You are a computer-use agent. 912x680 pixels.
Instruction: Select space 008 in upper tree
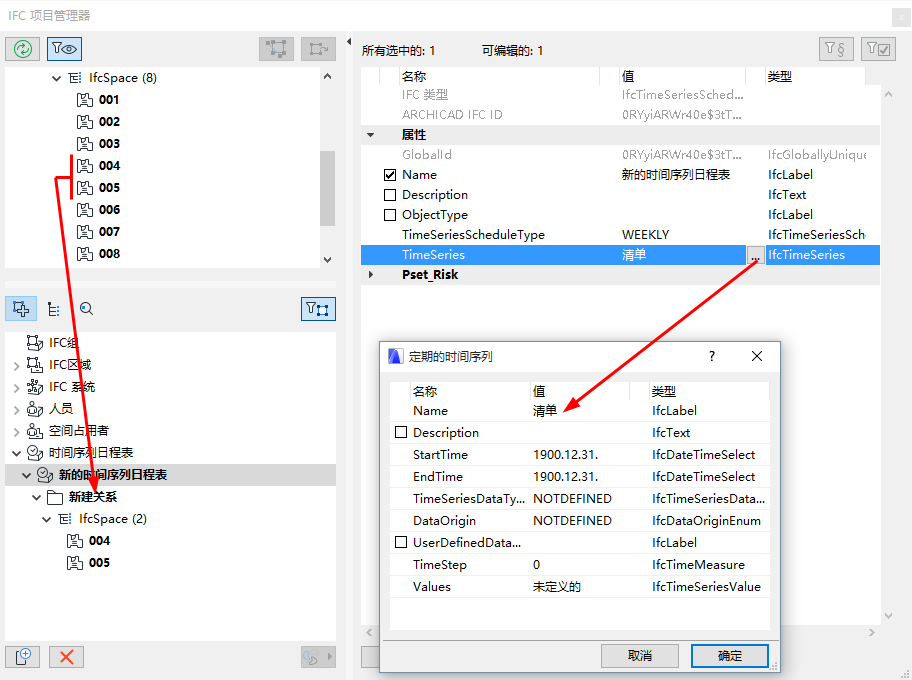[109, 254]
